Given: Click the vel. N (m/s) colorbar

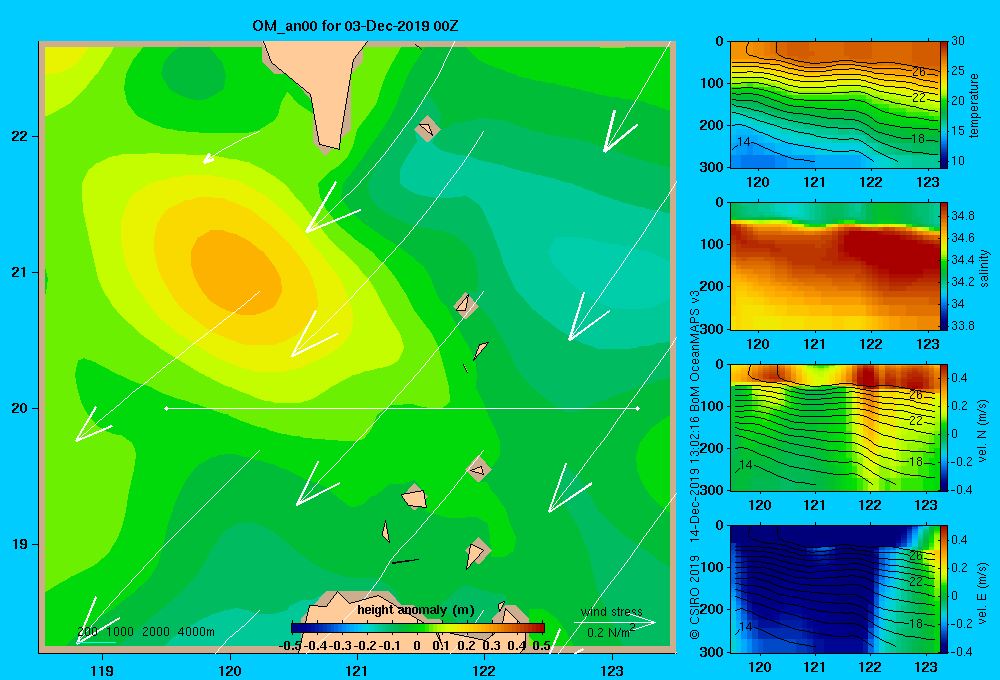Looking at the screenshot, I should [944, 427].
